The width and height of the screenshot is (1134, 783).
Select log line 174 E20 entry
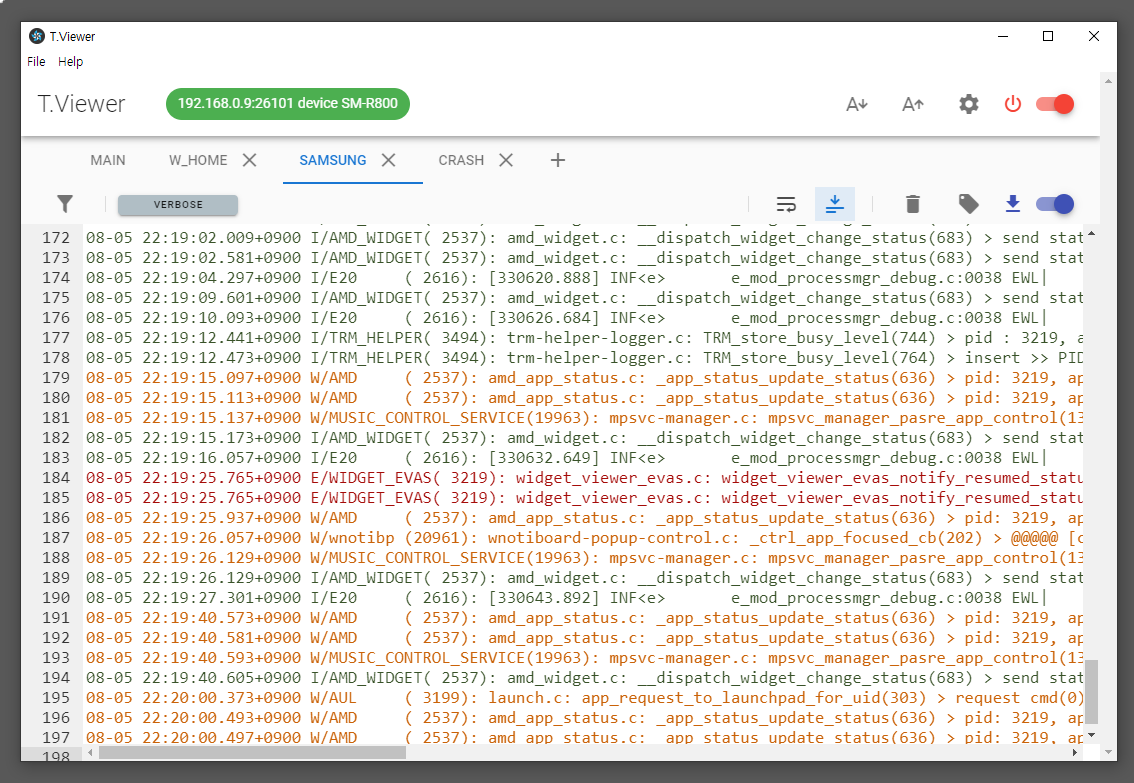tap(584, 278)
